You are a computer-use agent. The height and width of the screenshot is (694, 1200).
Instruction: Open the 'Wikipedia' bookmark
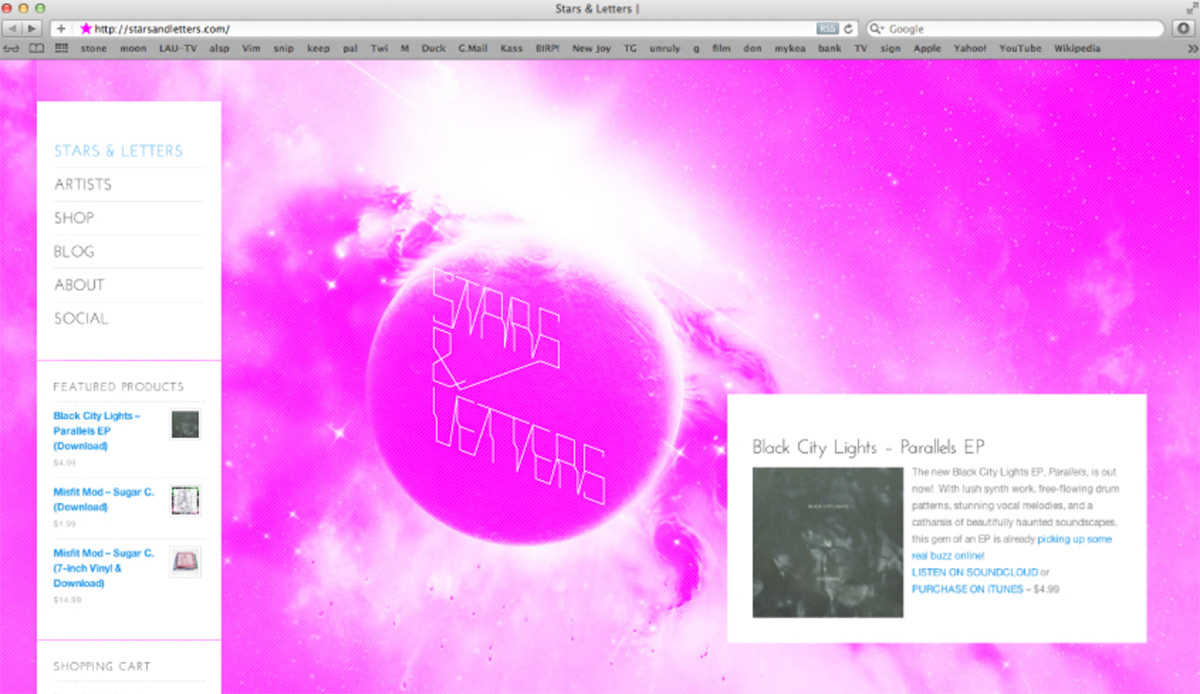click(x=1077, y=48)
